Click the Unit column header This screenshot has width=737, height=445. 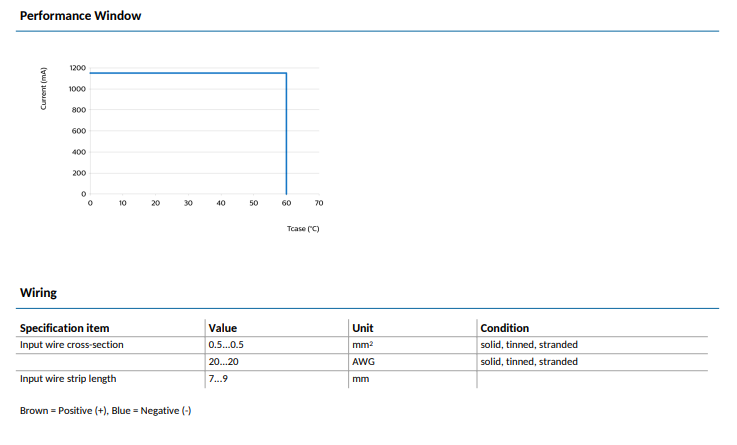(x=363, y=328)
